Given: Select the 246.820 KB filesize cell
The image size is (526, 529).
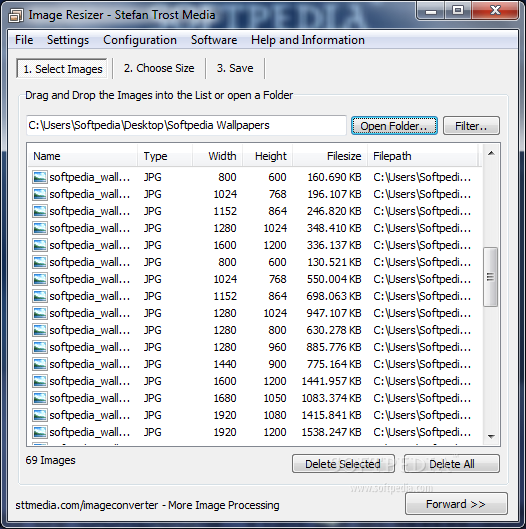Looking at the screenshot, I should [334, 211].
